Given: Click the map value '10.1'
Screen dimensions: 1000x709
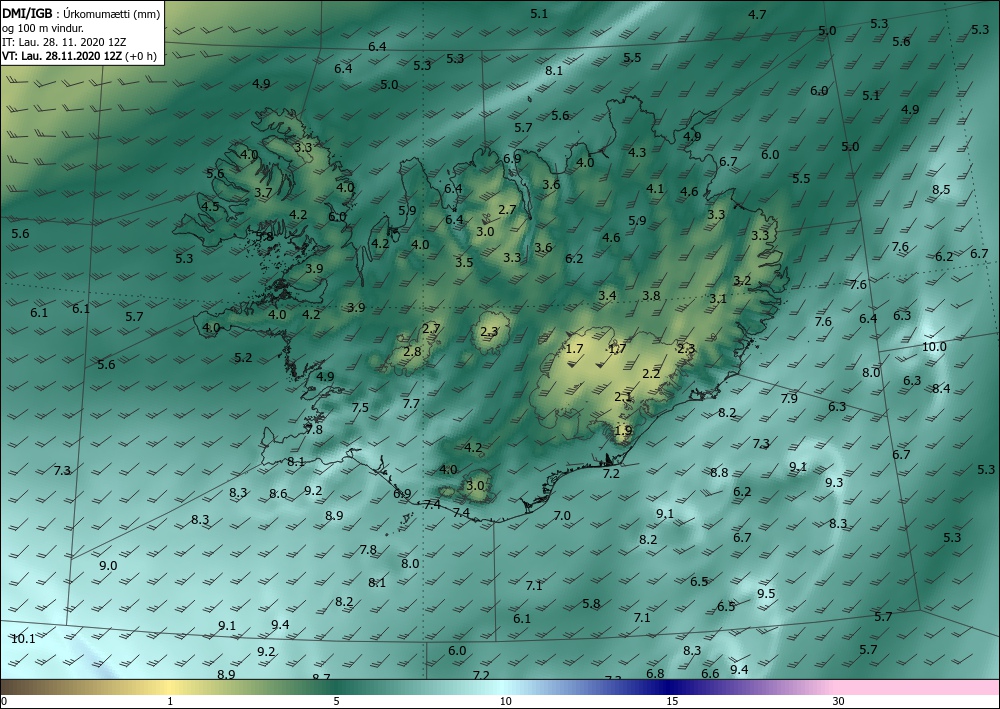Looking at the screenshot, I should pos(23,638).
